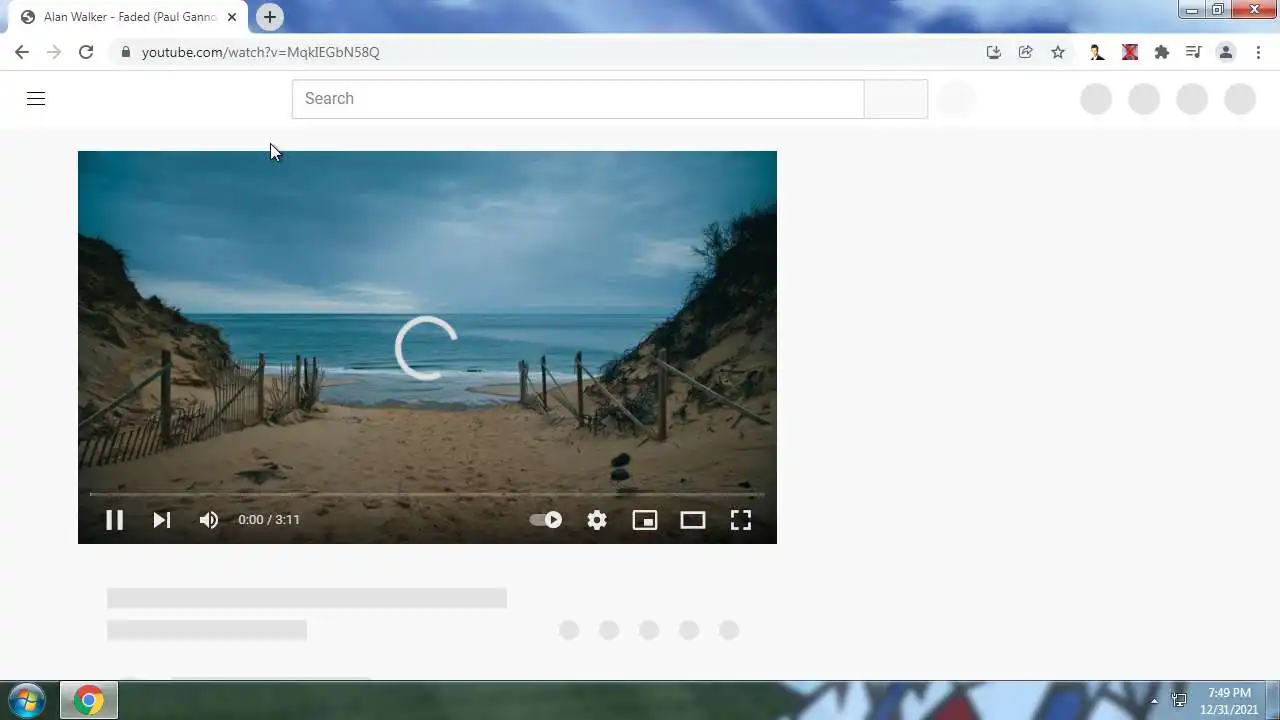Viewport: 1280px width, 720px height.
Task: Toggle the autoplay switch
Action: 546,520
